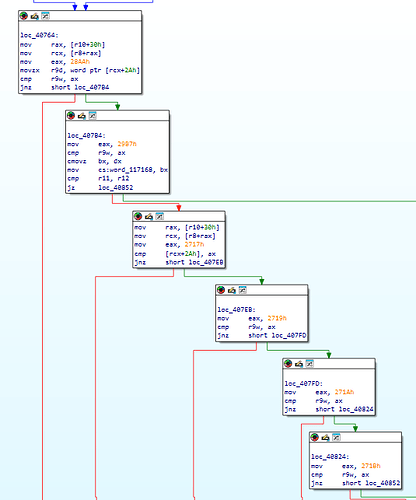Follow the jz loc_40852 operand in loc_407B4
Screen dimensions: 416x500
pyautogui.click(x=115, y=188)
